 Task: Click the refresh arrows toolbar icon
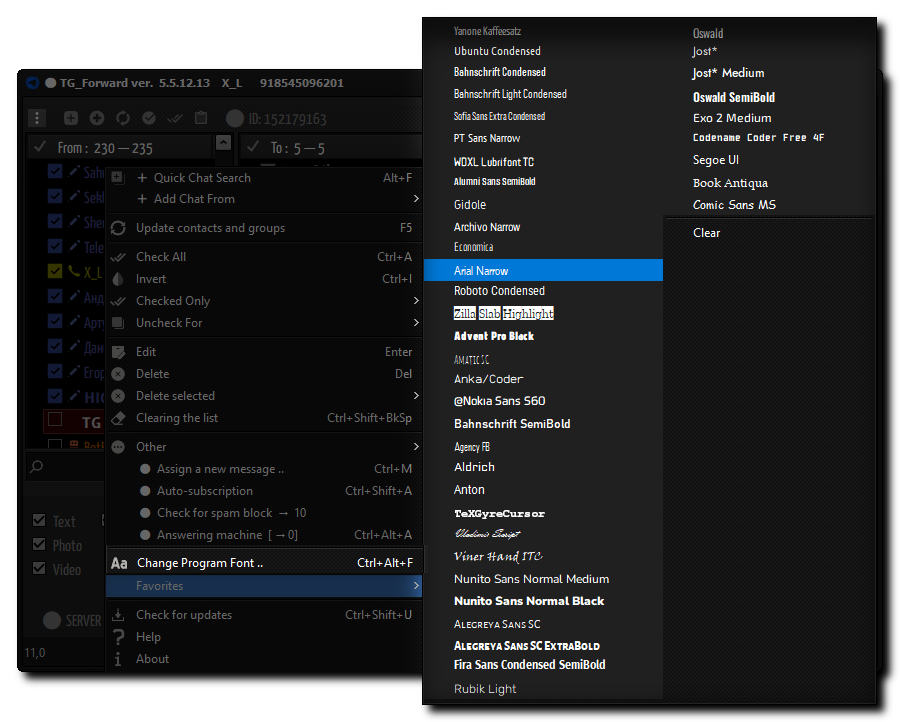123,118
